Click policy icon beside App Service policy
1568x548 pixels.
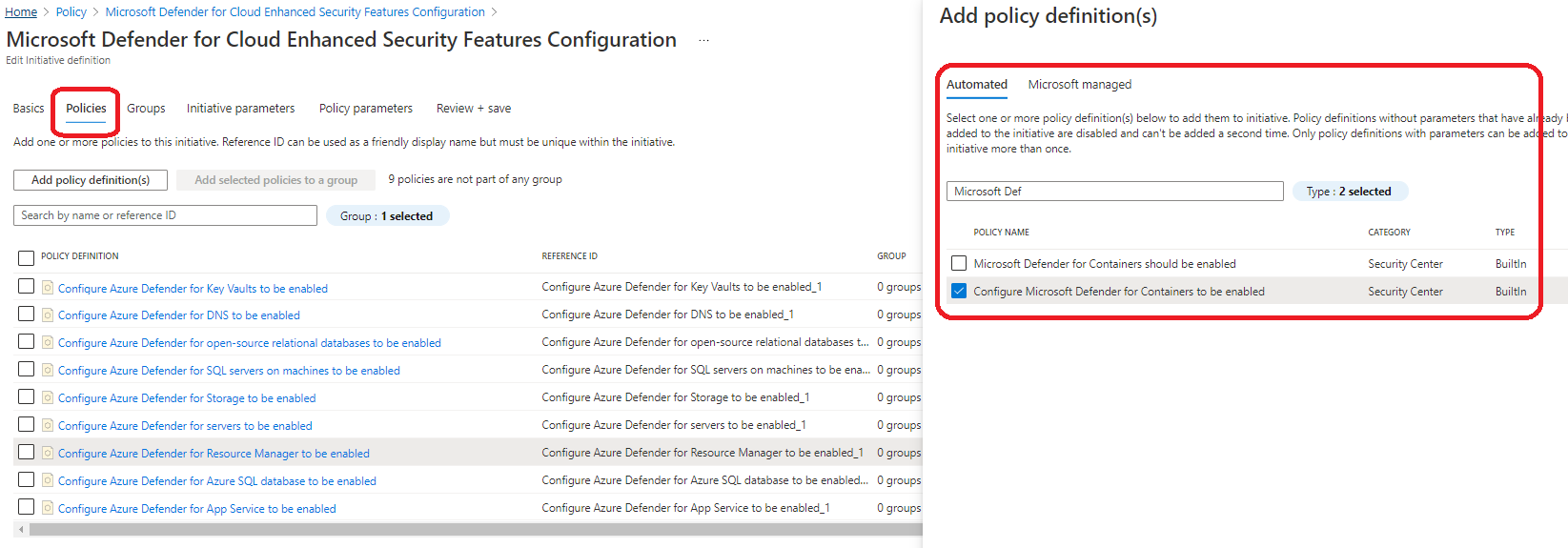(x=48, y=509)
